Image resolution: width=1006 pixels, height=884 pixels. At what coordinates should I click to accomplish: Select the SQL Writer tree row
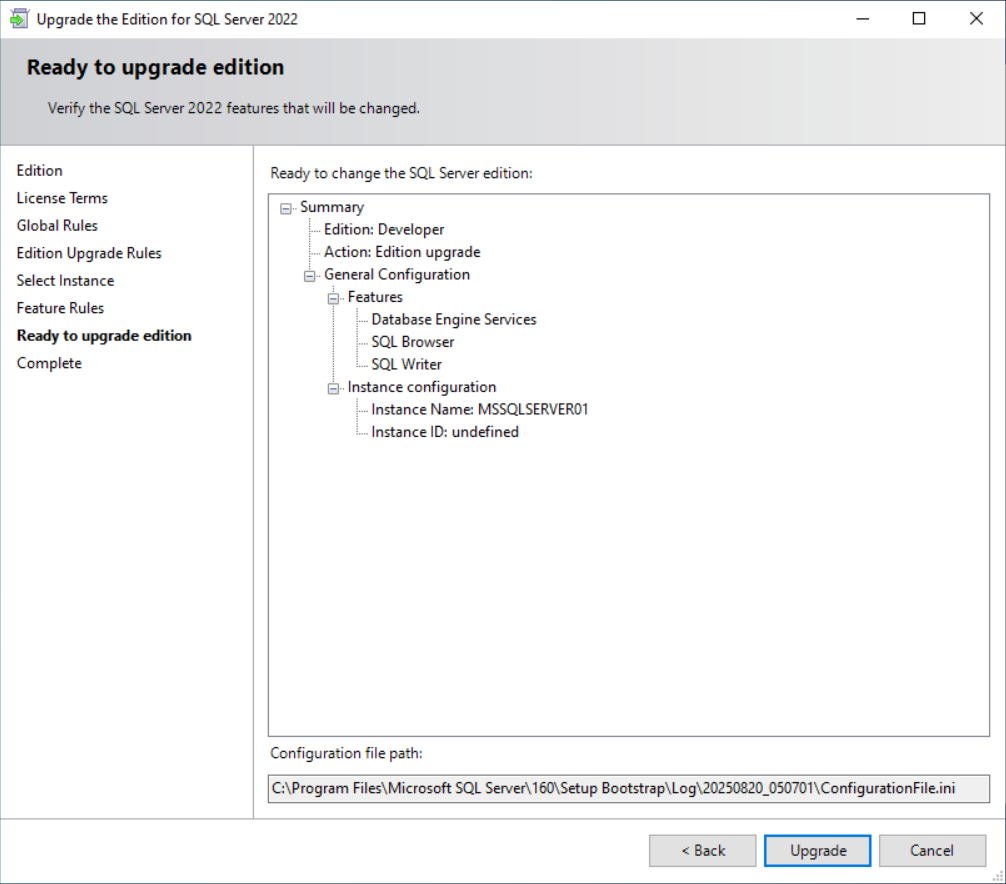pyautogui.click(x=406, y=364)
